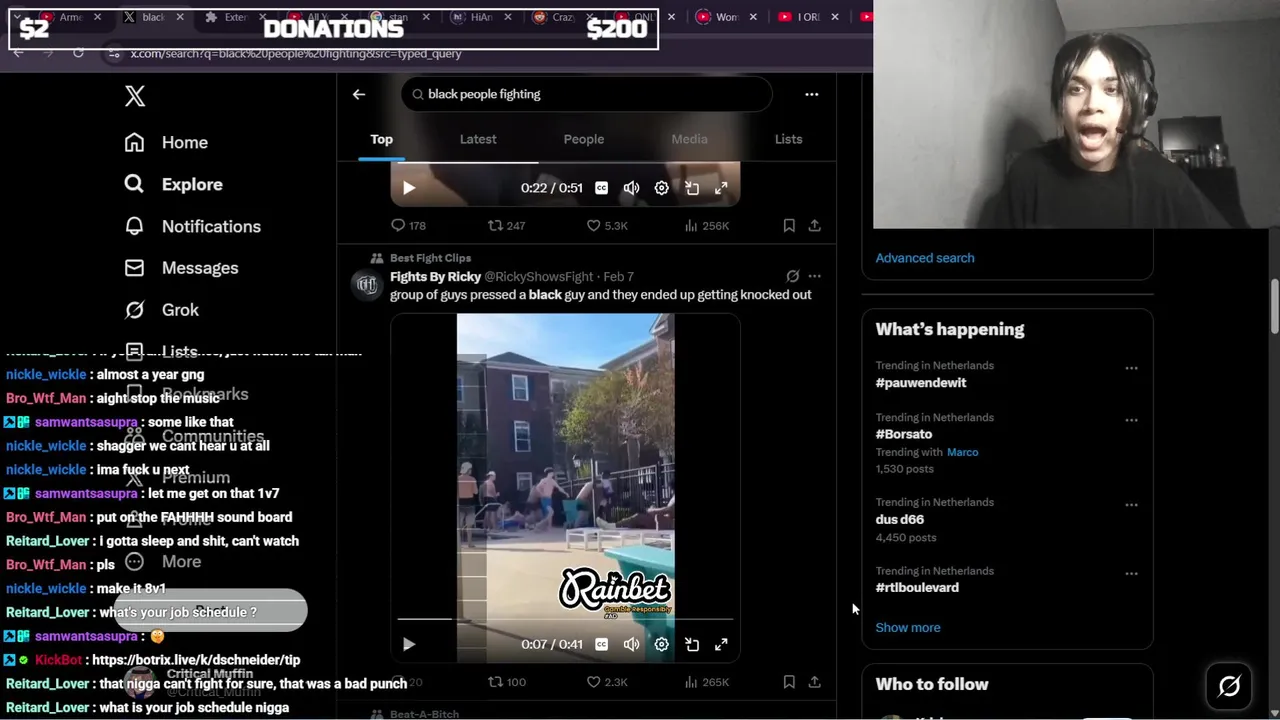
Task: Click Show more under What's happening
Action: point(908,627)
